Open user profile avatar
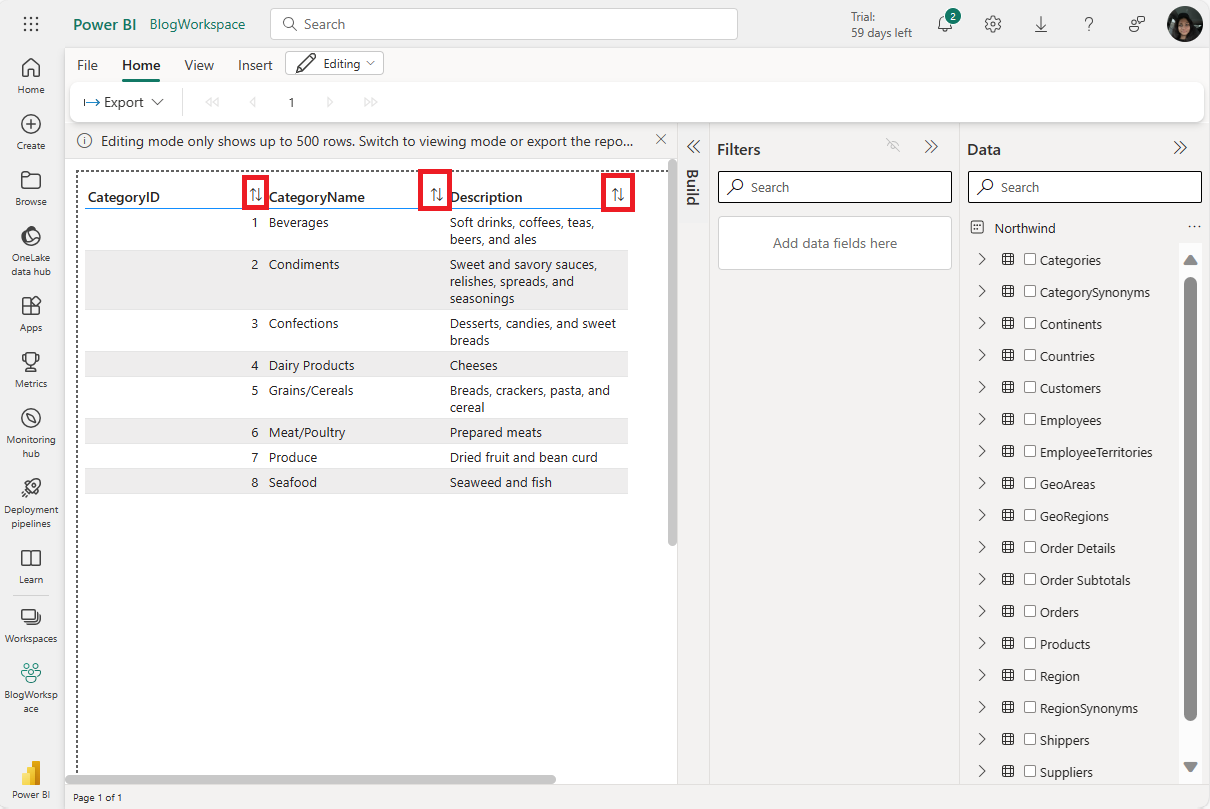The width and height of the screenshot is (1210, 809). click(x=1185, y=24)
